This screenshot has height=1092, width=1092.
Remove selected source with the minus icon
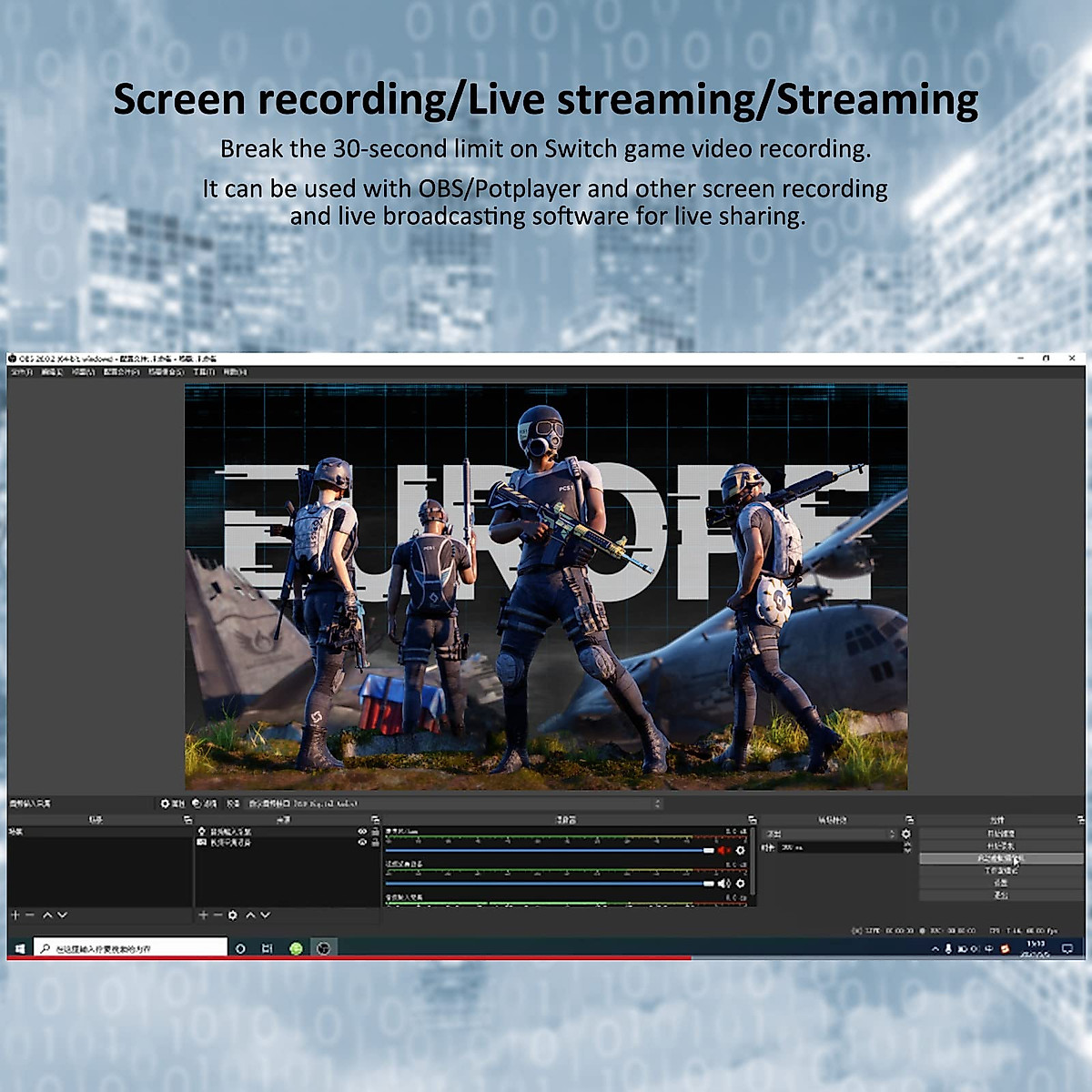coord(218,915)
